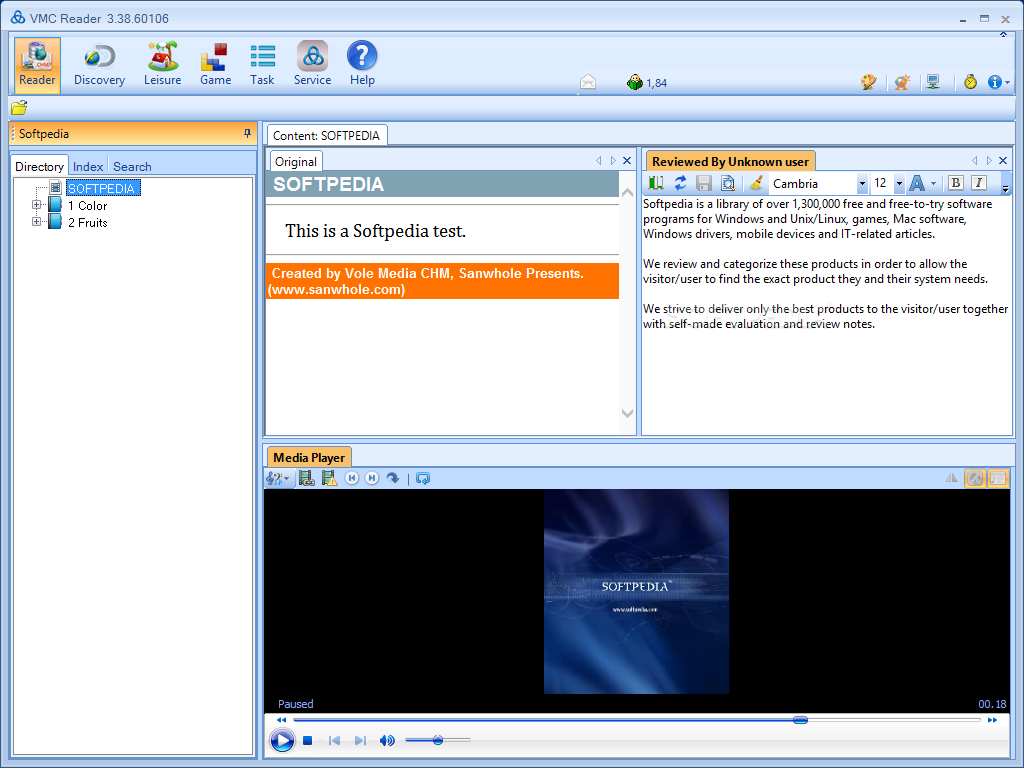Mute the media player volume
This screenshot has width=1024, height=768.
(387, 741)
